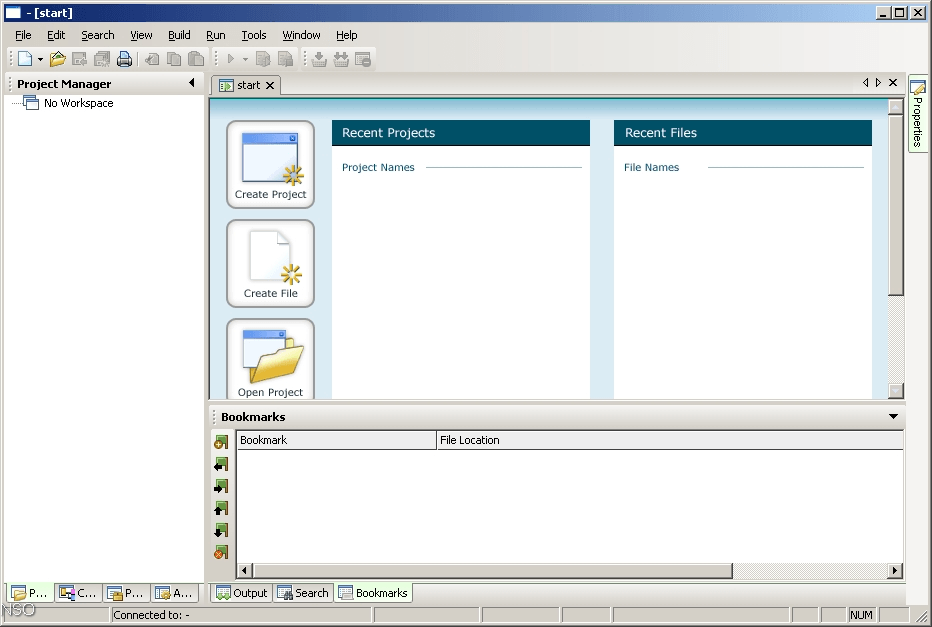Click the single download-to-basket icon
Image resolution: width=932 pixels, height=627 pixels.
click(x=319, y=59)
